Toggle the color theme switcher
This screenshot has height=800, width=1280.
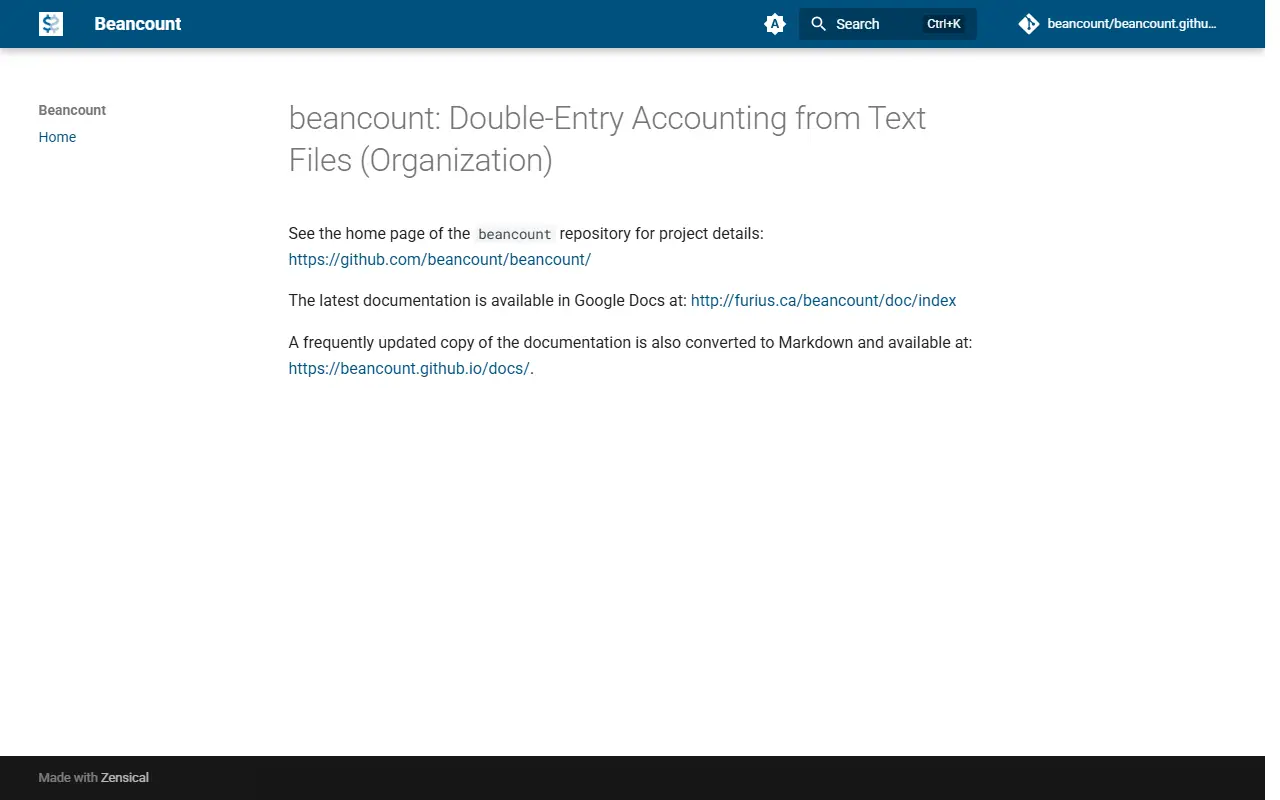click(x=775, y=24)
